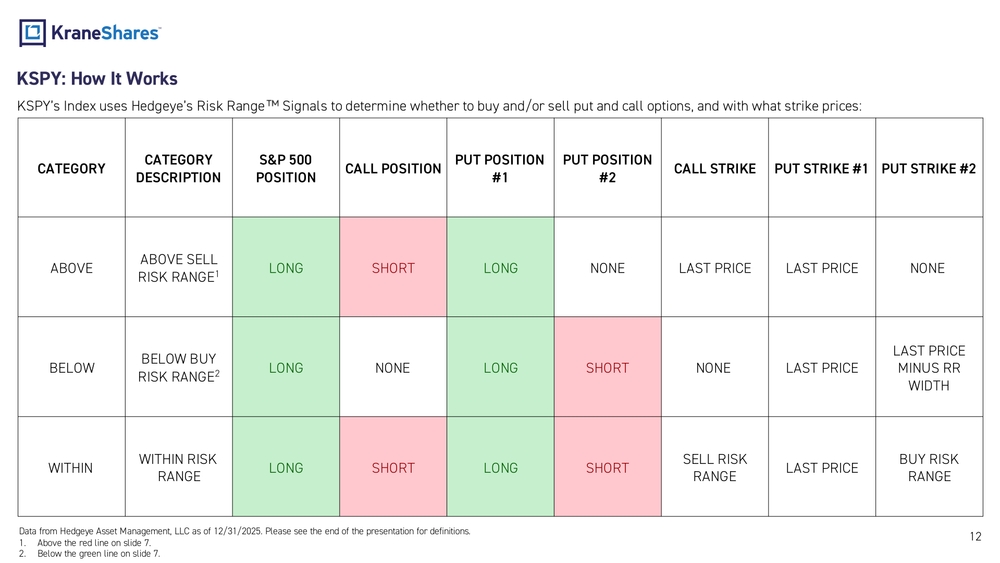The image size is (1000, 563).
Task: Click the WITHIN category row label
Action: pos(71,467)
